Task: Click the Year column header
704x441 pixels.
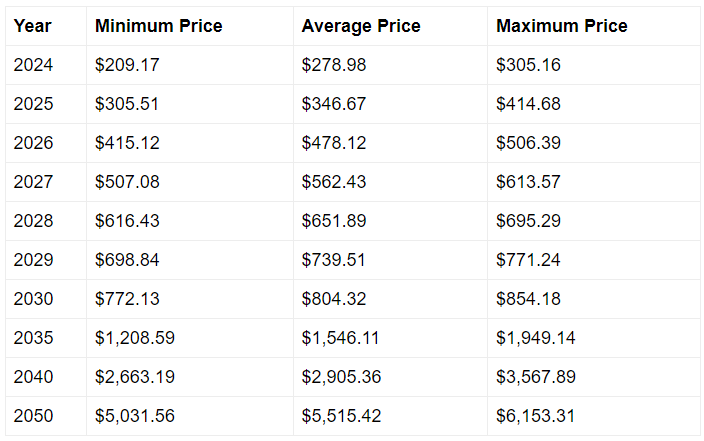Action: (46, 26)
